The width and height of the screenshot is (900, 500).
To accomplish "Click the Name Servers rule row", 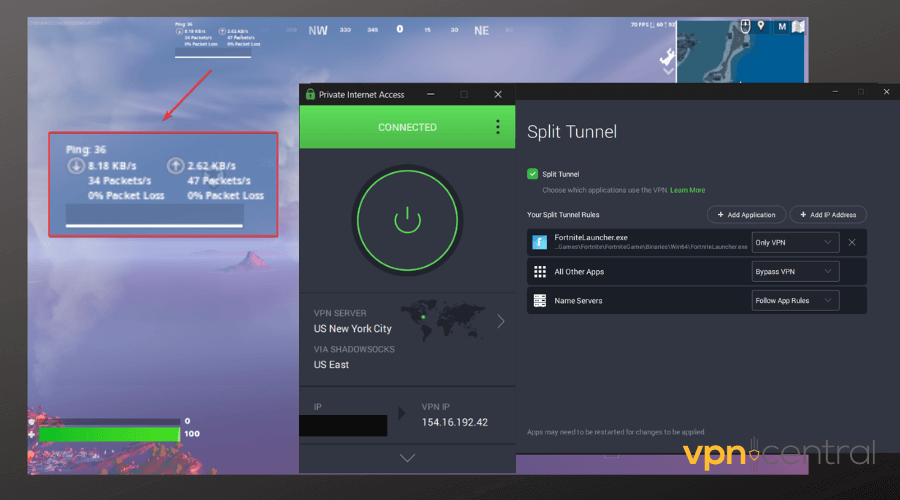I will coord(697,300).
